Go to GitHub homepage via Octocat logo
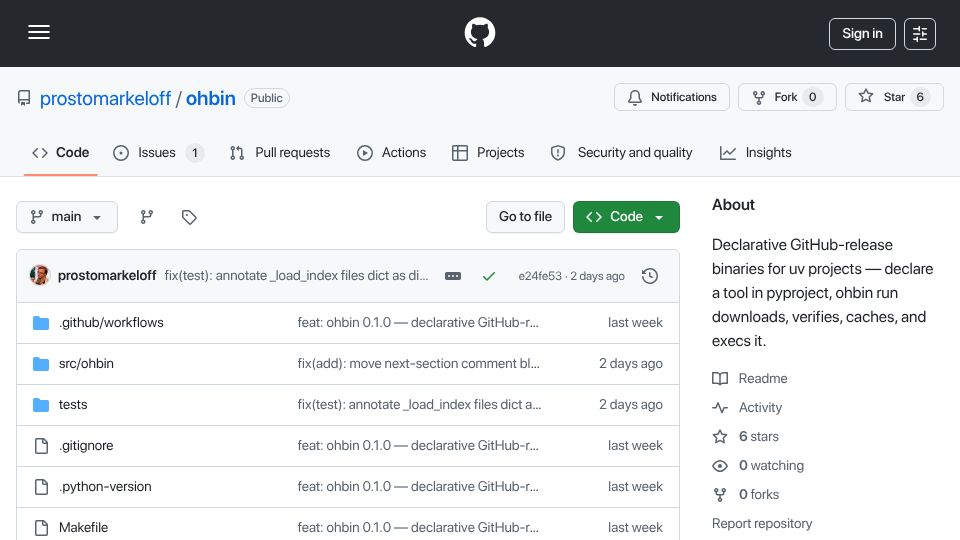 pyautogui.click(x=479, y=32)
